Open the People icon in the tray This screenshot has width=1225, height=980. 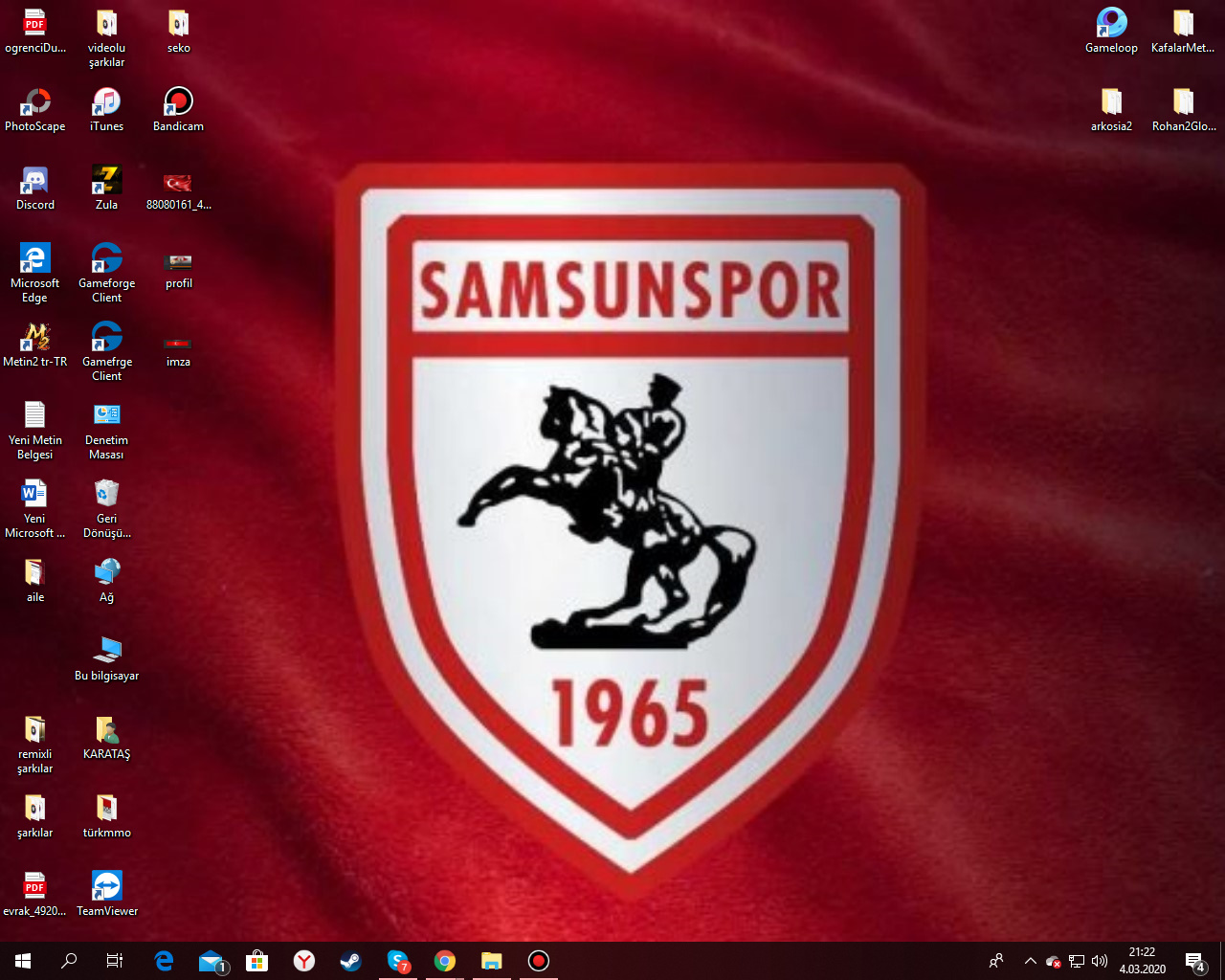point(996,961)
